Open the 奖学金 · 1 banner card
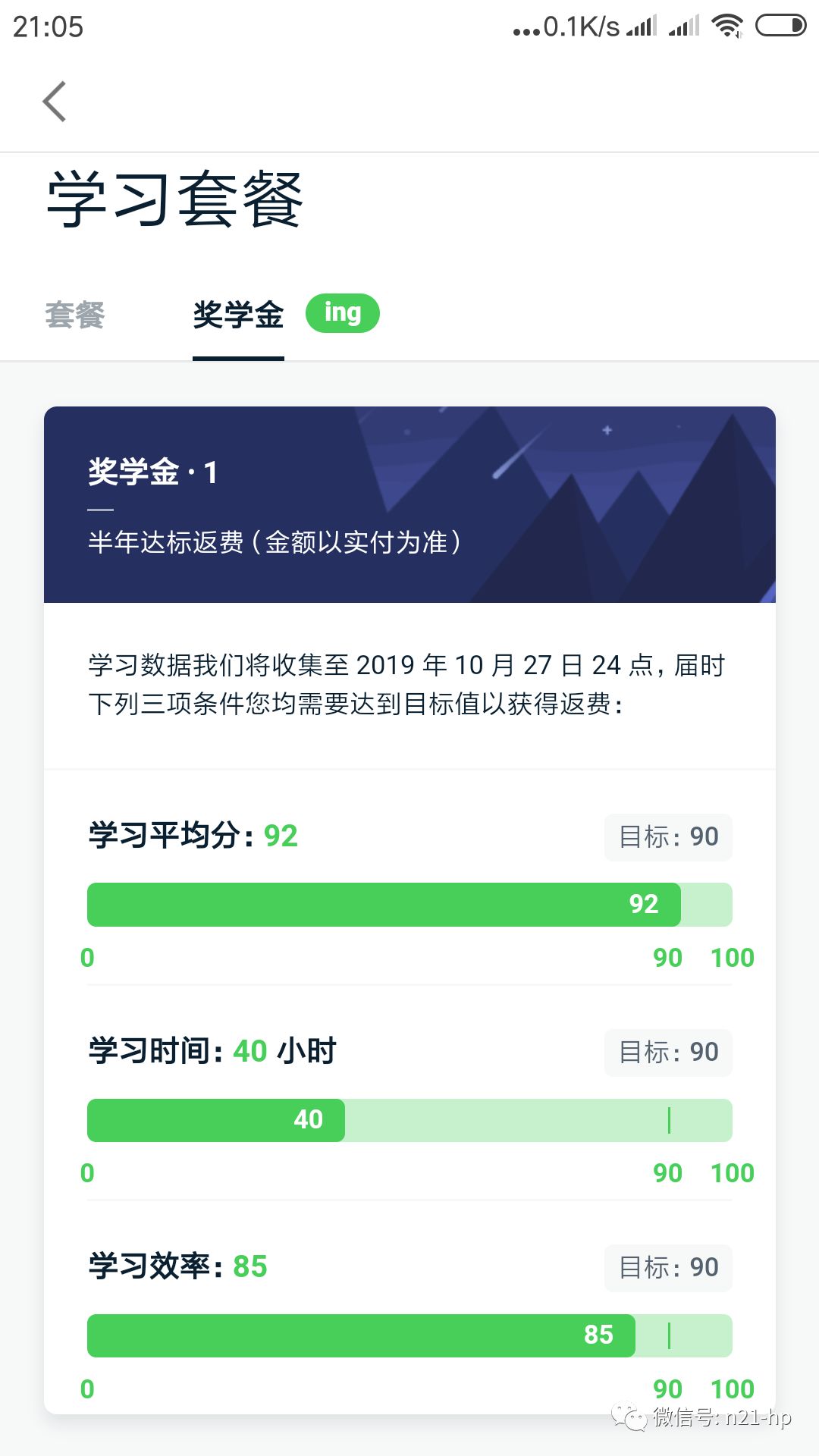The height and width of the screenshot is (1456, 819). (409, 504)
